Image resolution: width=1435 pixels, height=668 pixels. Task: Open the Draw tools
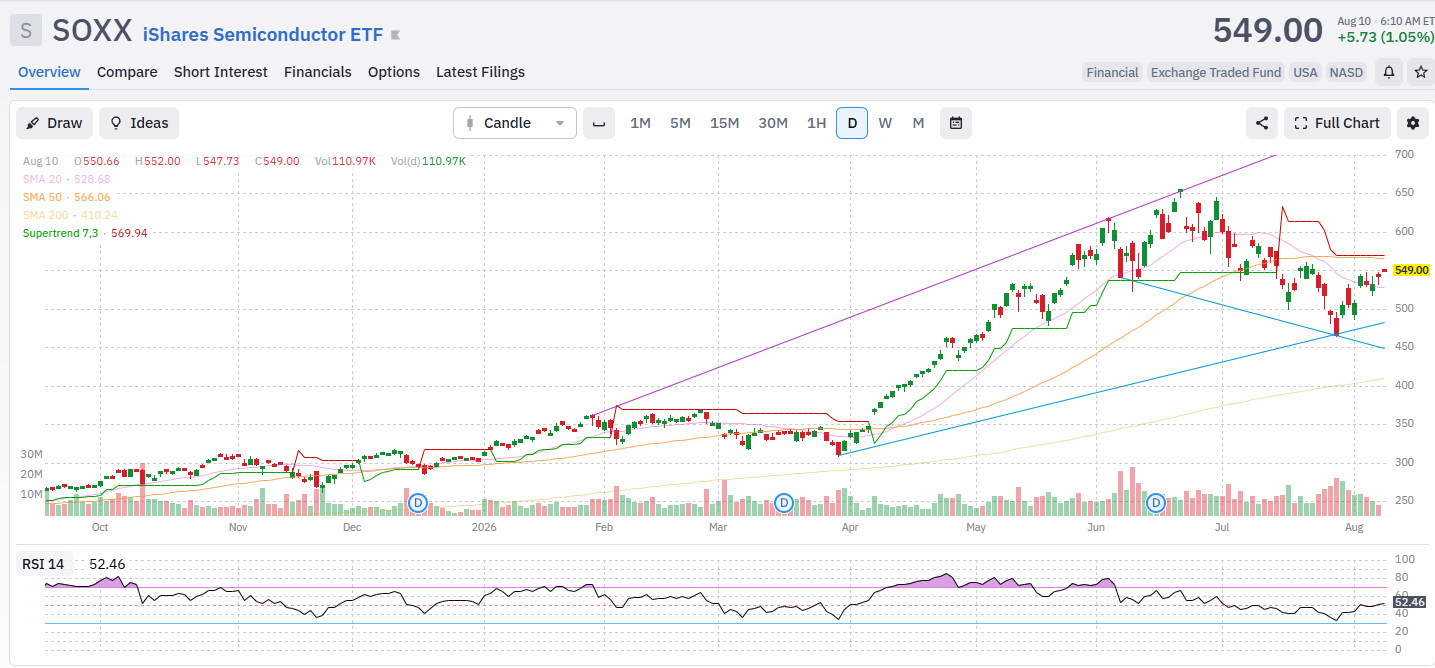(54, 123)
